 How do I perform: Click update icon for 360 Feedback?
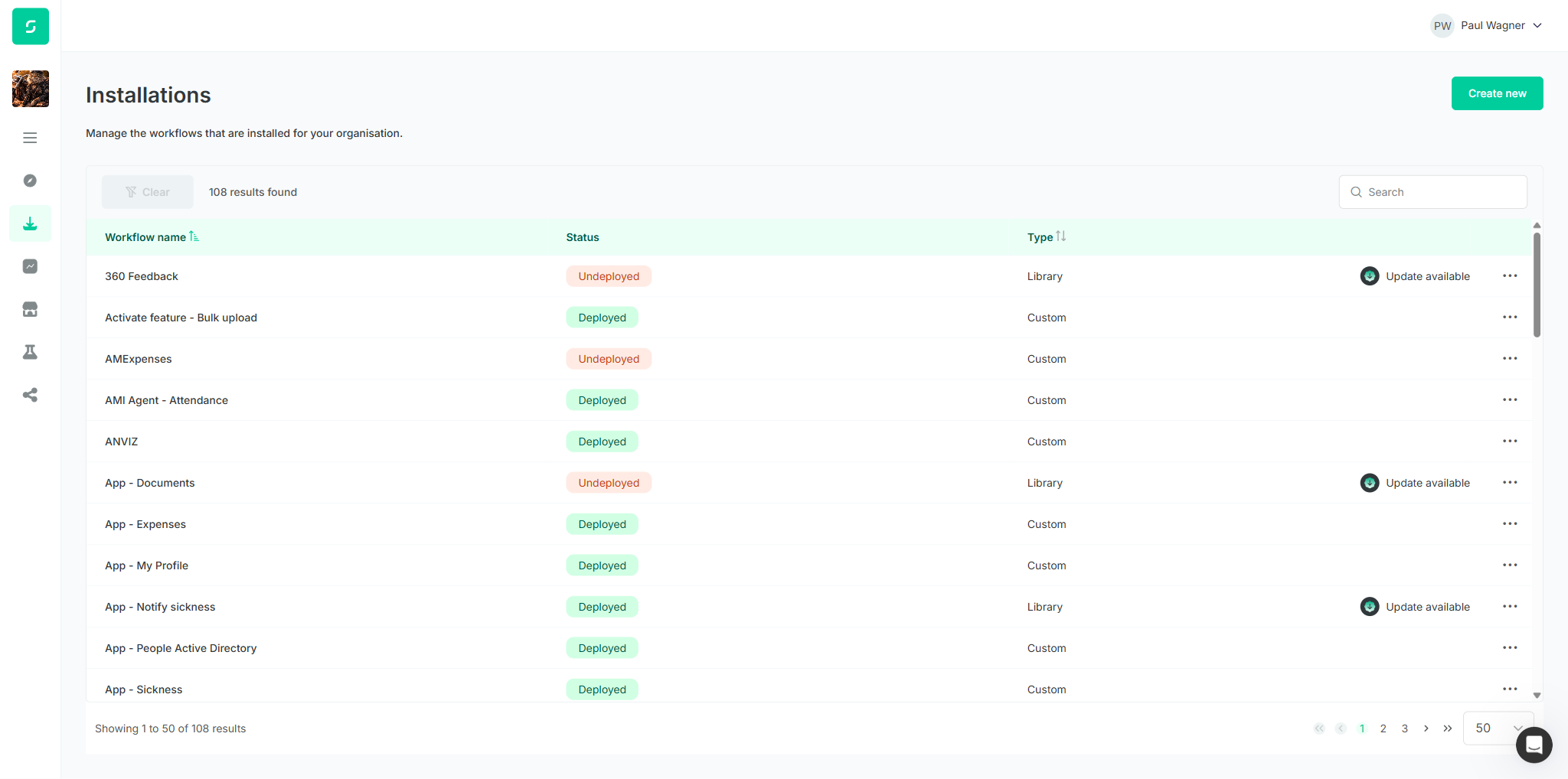1370,276
